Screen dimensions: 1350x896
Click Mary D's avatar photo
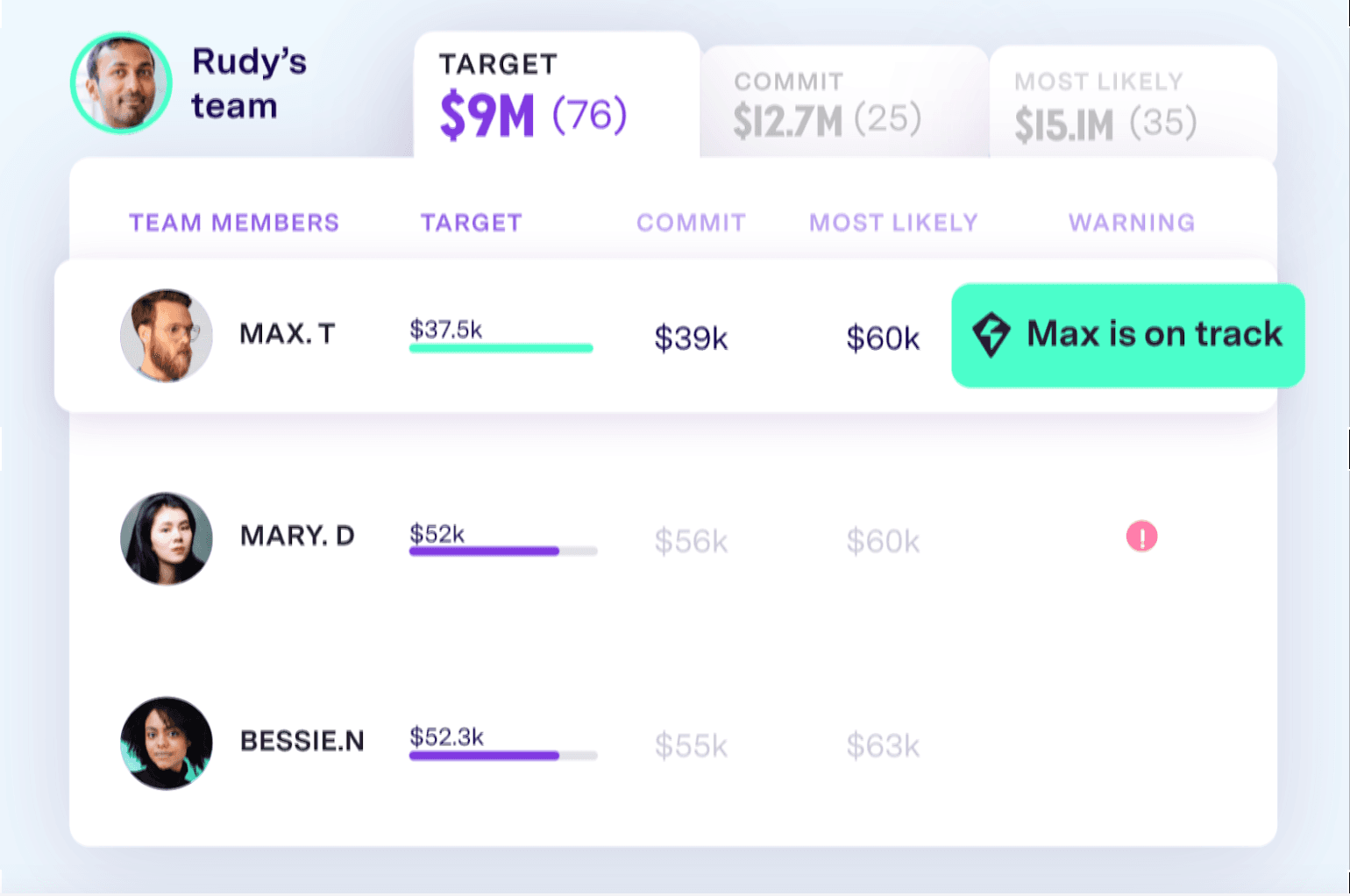[x=166, y=538]
